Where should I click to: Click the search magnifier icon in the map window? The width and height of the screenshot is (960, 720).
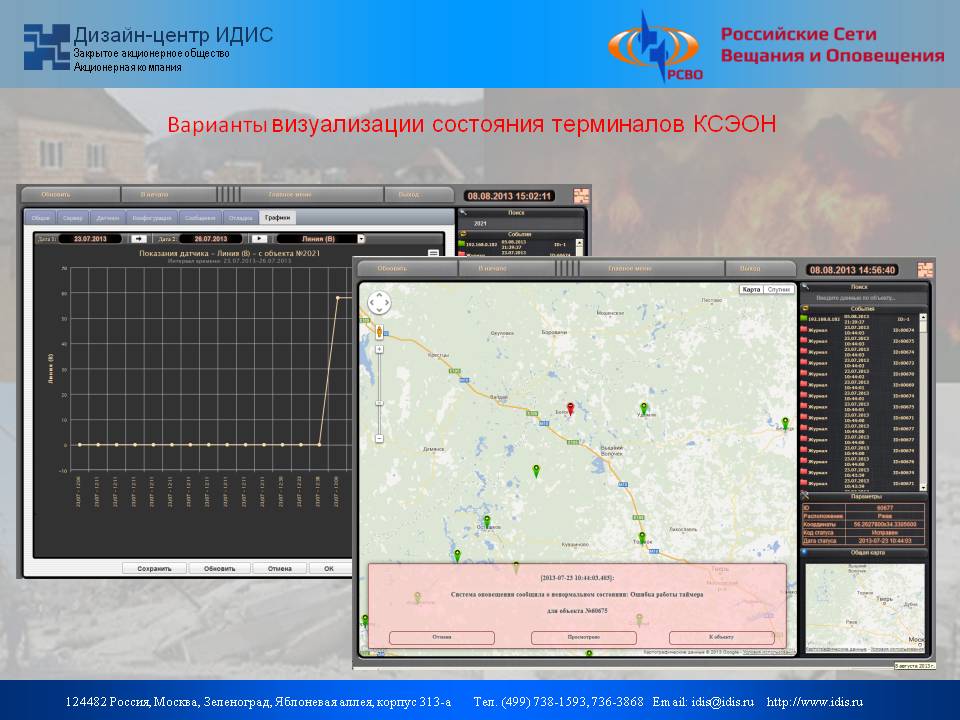click(806, 287)
